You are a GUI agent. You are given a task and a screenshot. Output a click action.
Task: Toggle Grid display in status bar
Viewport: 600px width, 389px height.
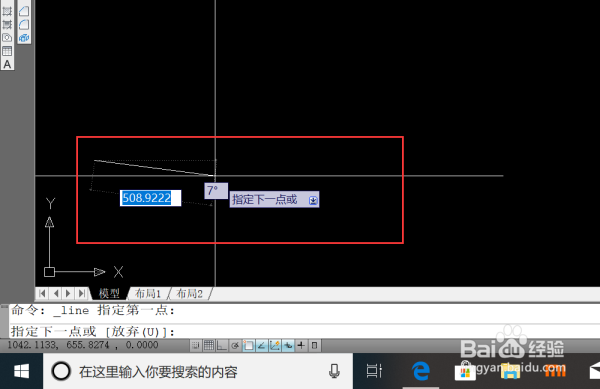(209, 346)
